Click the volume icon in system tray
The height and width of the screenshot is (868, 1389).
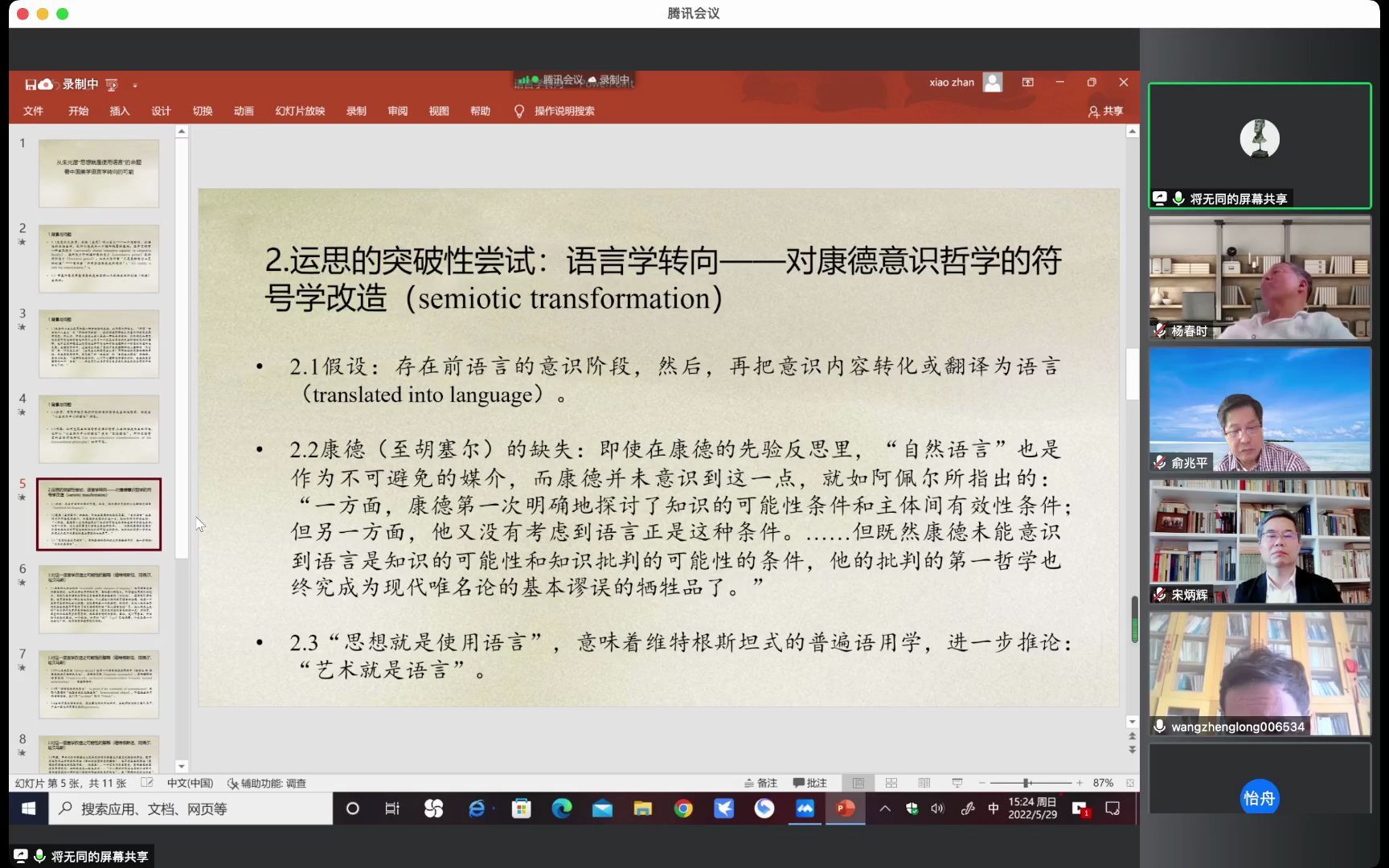(937, 809)
